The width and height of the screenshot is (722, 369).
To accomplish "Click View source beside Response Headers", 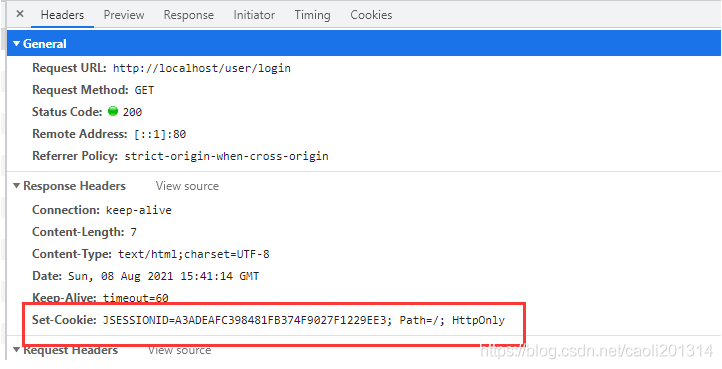I will click(187, 186).
